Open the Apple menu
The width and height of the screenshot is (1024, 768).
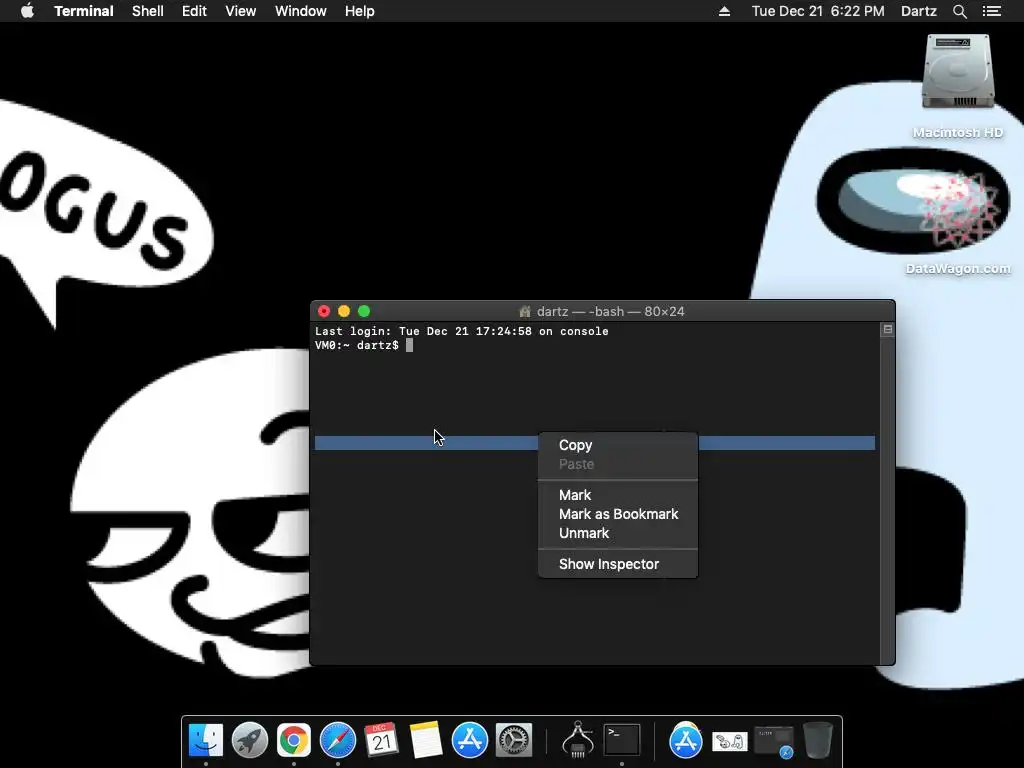point(27,11)
